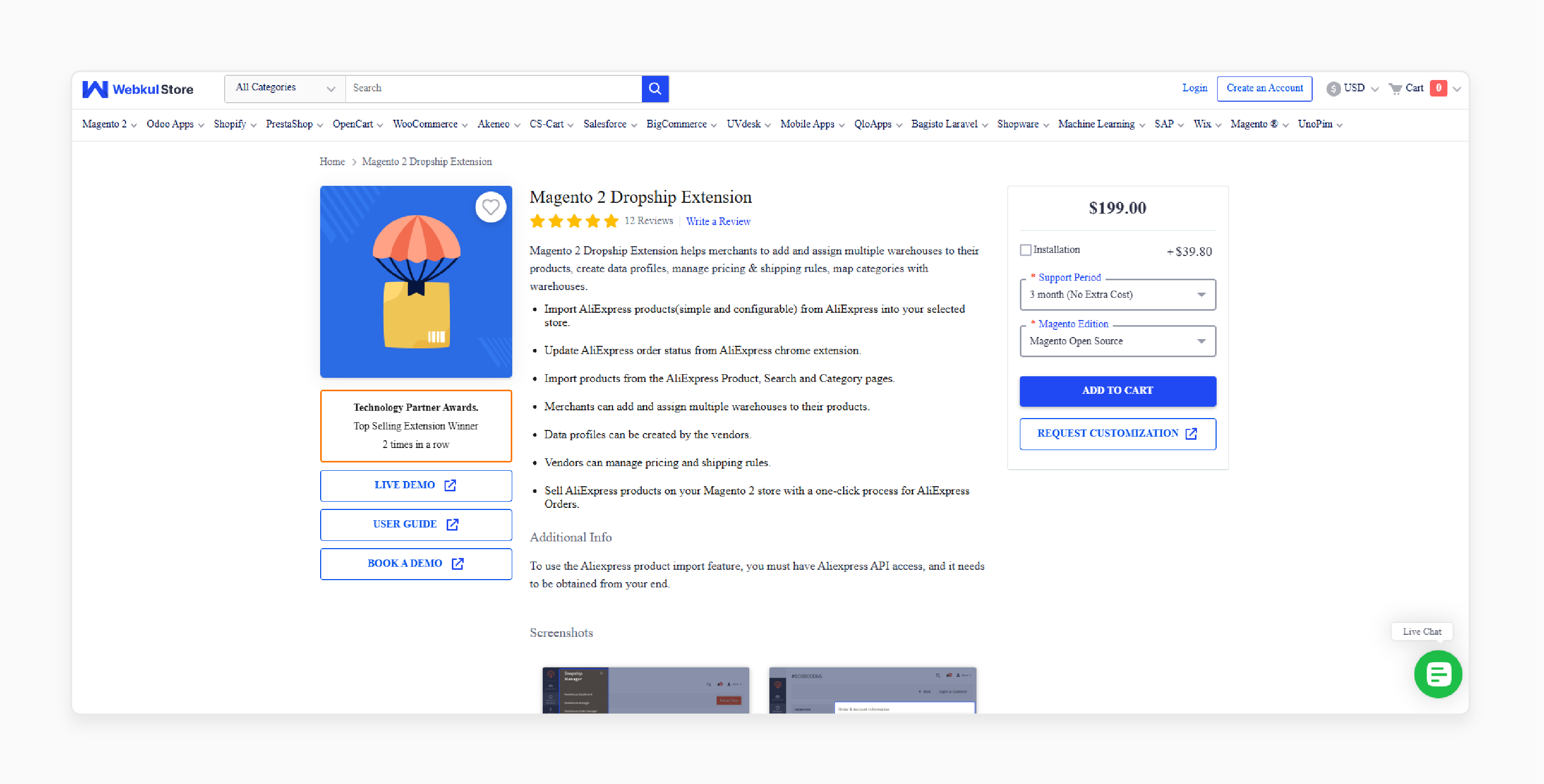
Task: Open the OpenCart menu item
Action: point(357,124)
